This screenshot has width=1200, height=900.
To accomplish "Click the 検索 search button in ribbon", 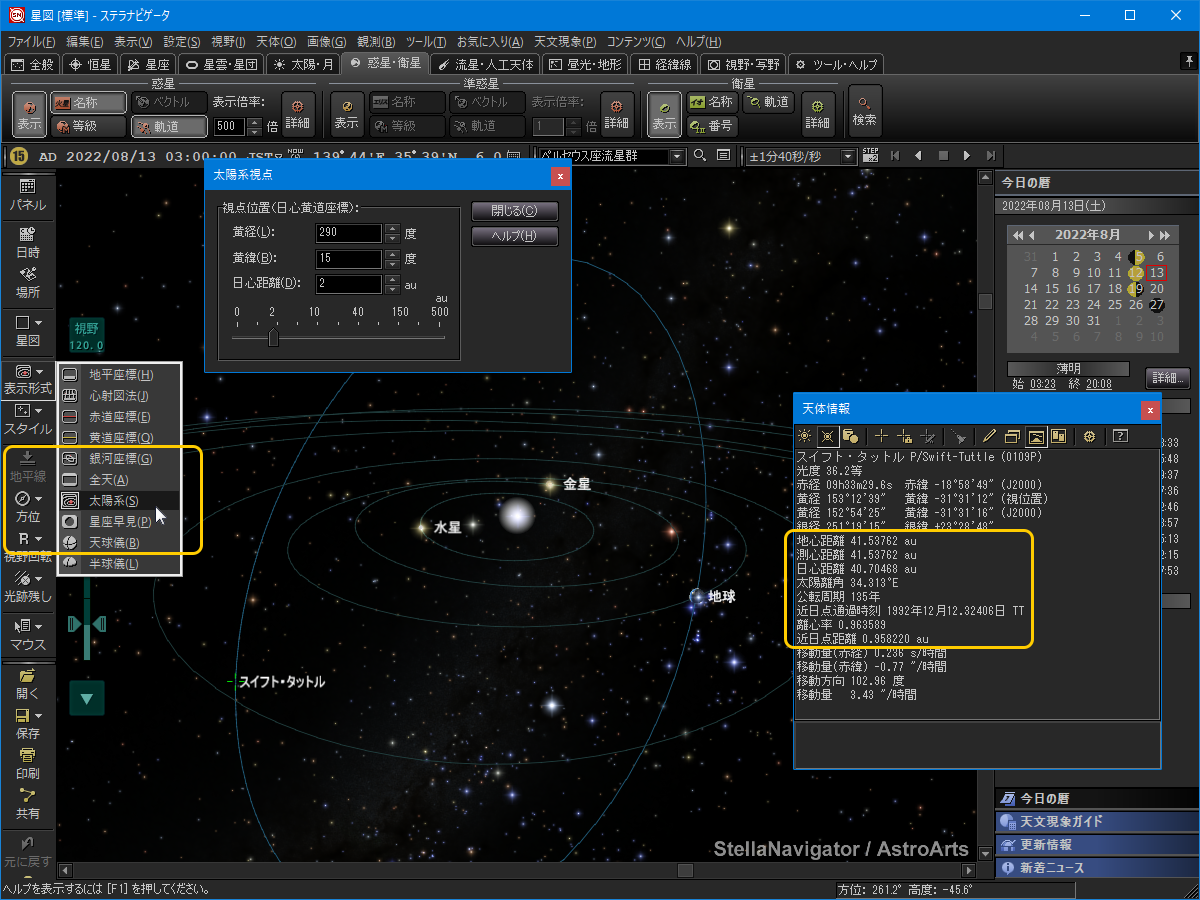I will tap(864, 111).
